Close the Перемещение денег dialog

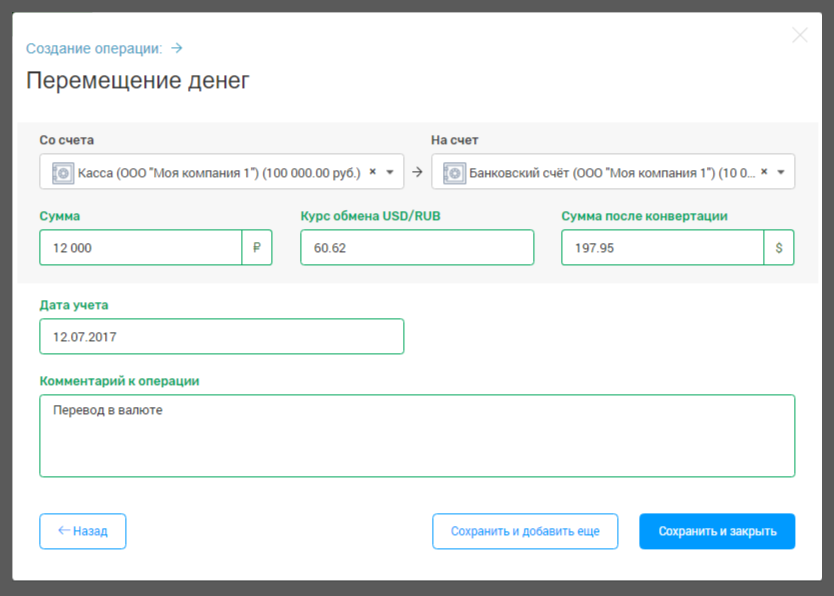(799, 36)
